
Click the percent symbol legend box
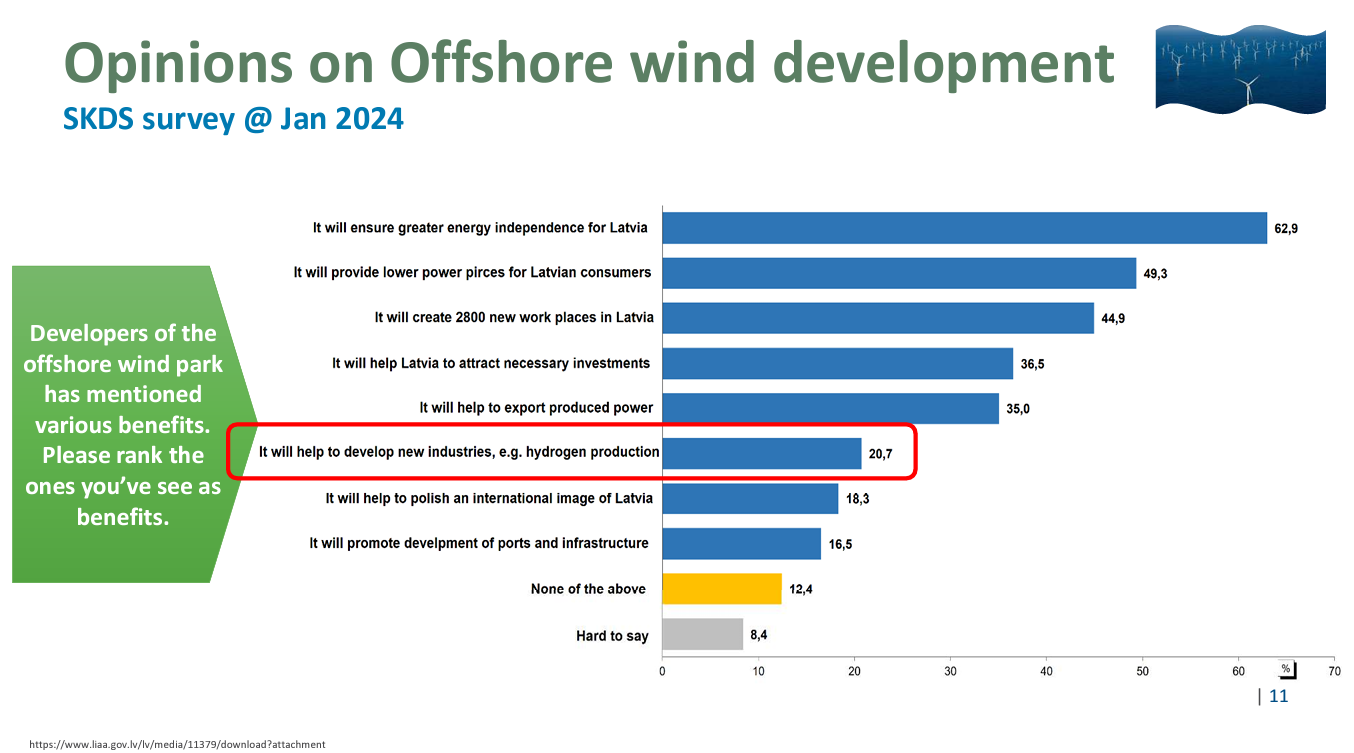(1285, 668)
